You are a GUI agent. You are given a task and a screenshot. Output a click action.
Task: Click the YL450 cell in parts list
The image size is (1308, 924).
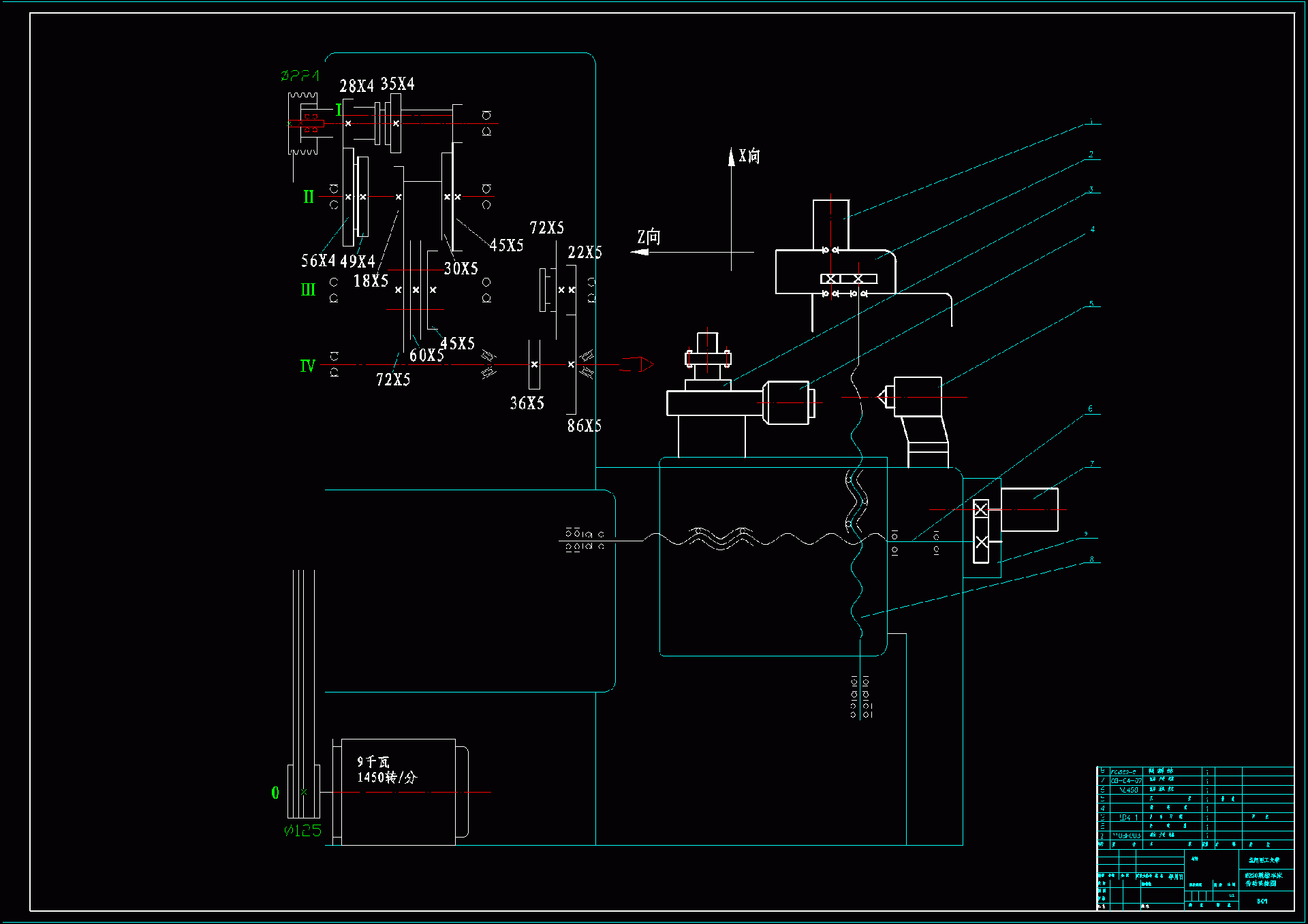click(1128, 790)
